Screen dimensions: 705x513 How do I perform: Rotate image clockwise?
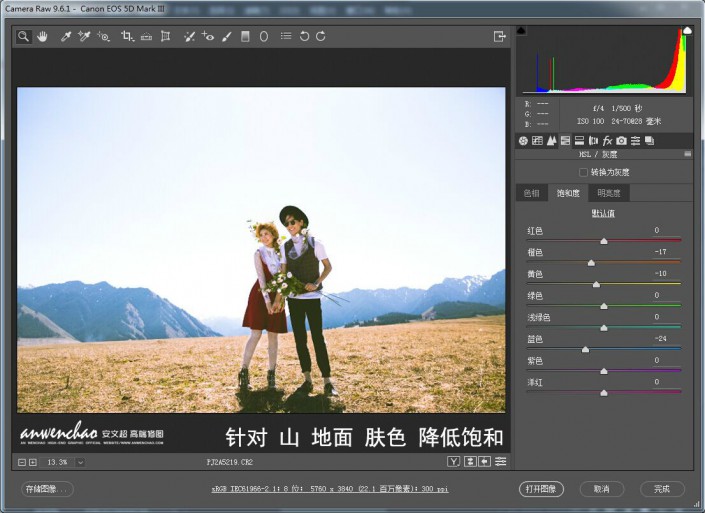pyautogui.click(x=321, y=36)
